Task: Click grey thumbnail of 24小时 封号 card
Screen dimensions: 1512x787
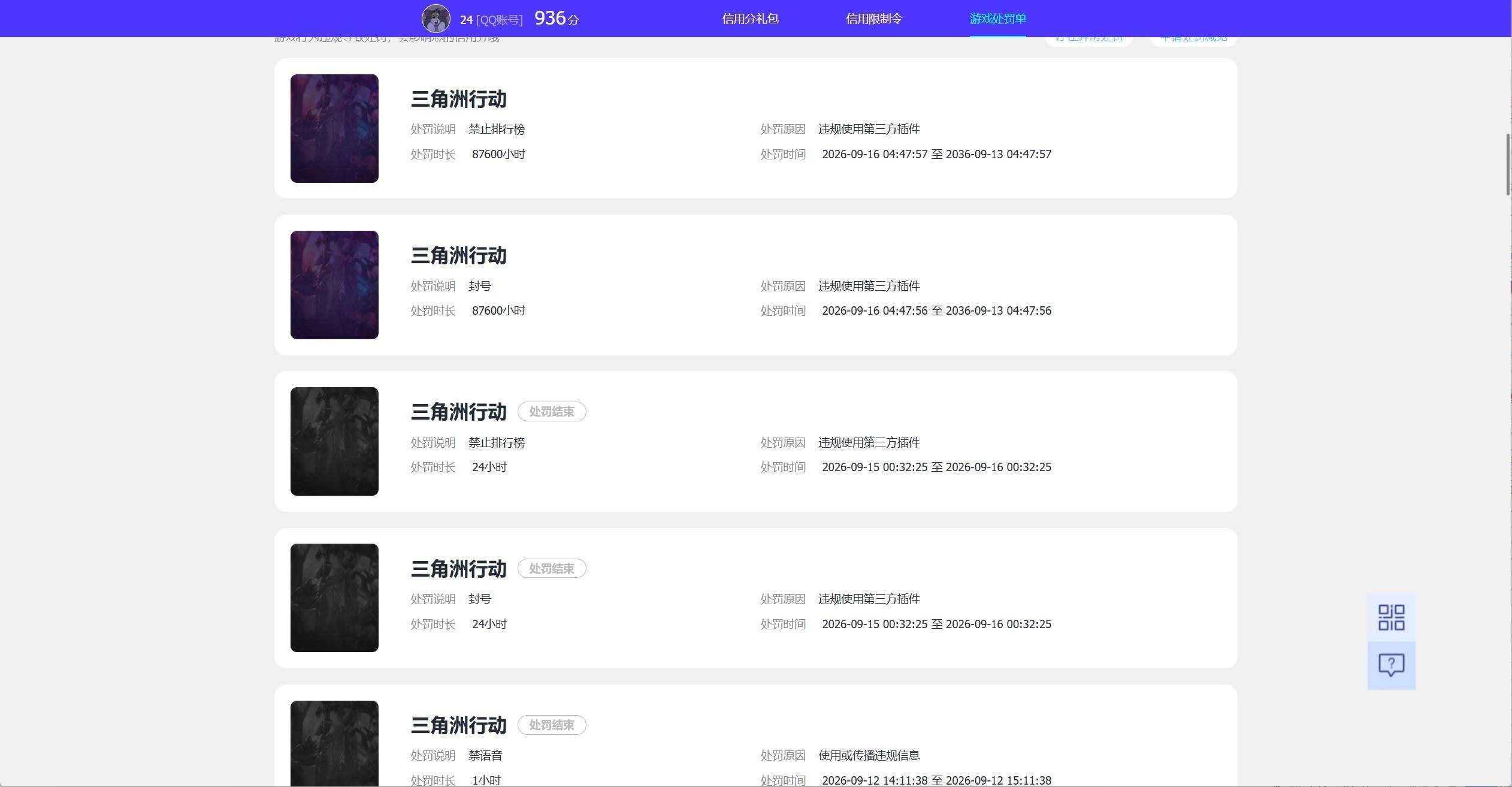Action: pos(334,598)
